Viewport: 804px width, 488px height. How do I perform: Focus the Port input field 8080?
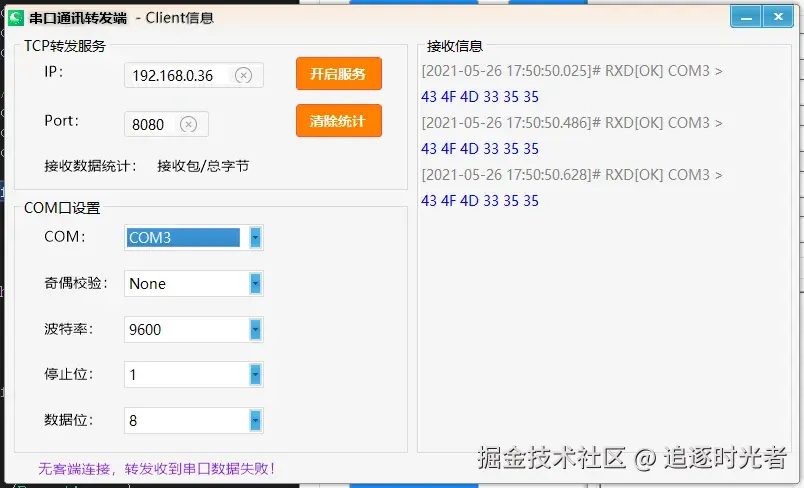pyautogui.click(x=166, y=124)
